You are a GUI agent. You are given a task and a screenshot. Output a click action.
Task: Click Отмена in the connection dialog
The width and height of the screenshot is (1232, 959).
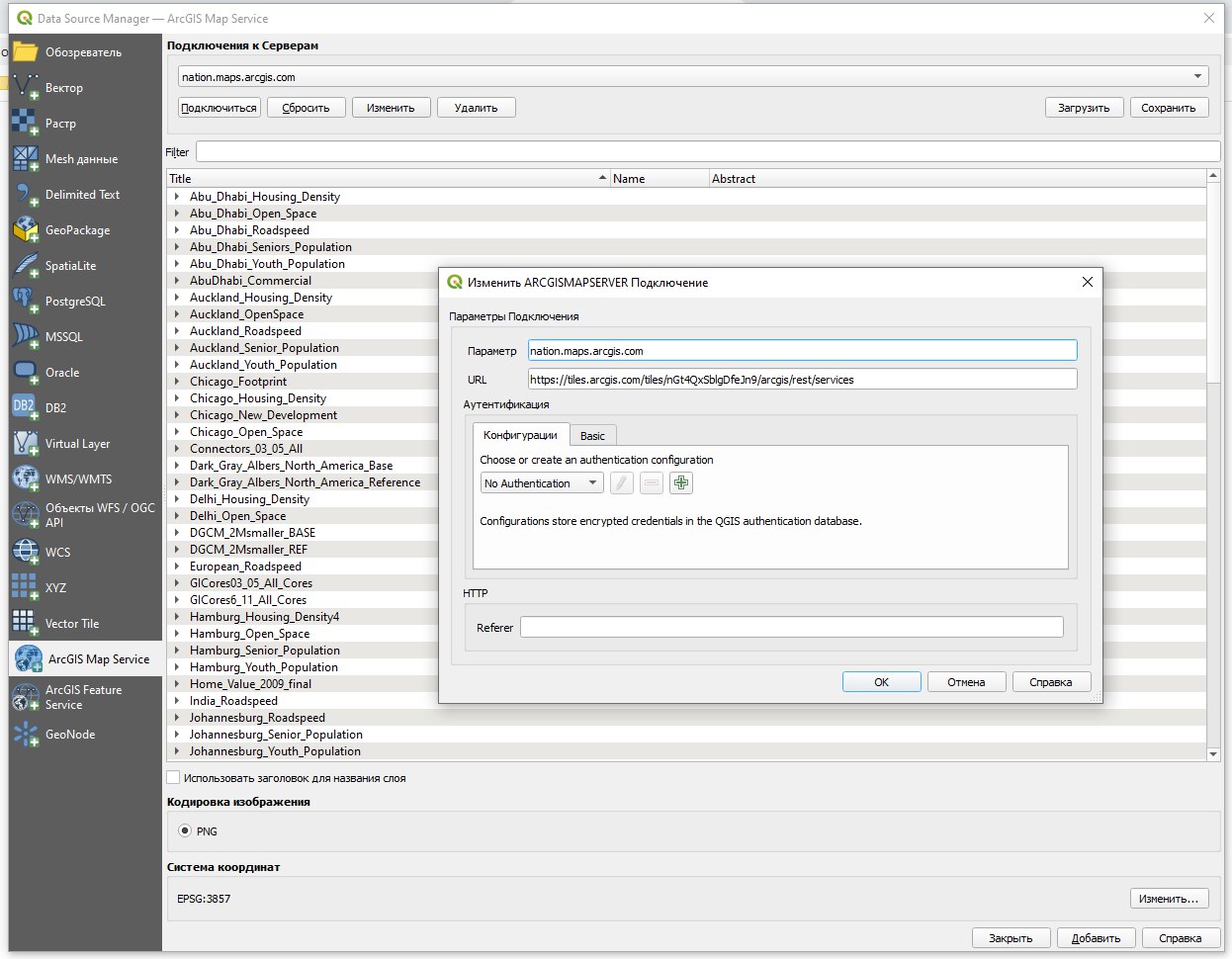click(x=966, y=682)
